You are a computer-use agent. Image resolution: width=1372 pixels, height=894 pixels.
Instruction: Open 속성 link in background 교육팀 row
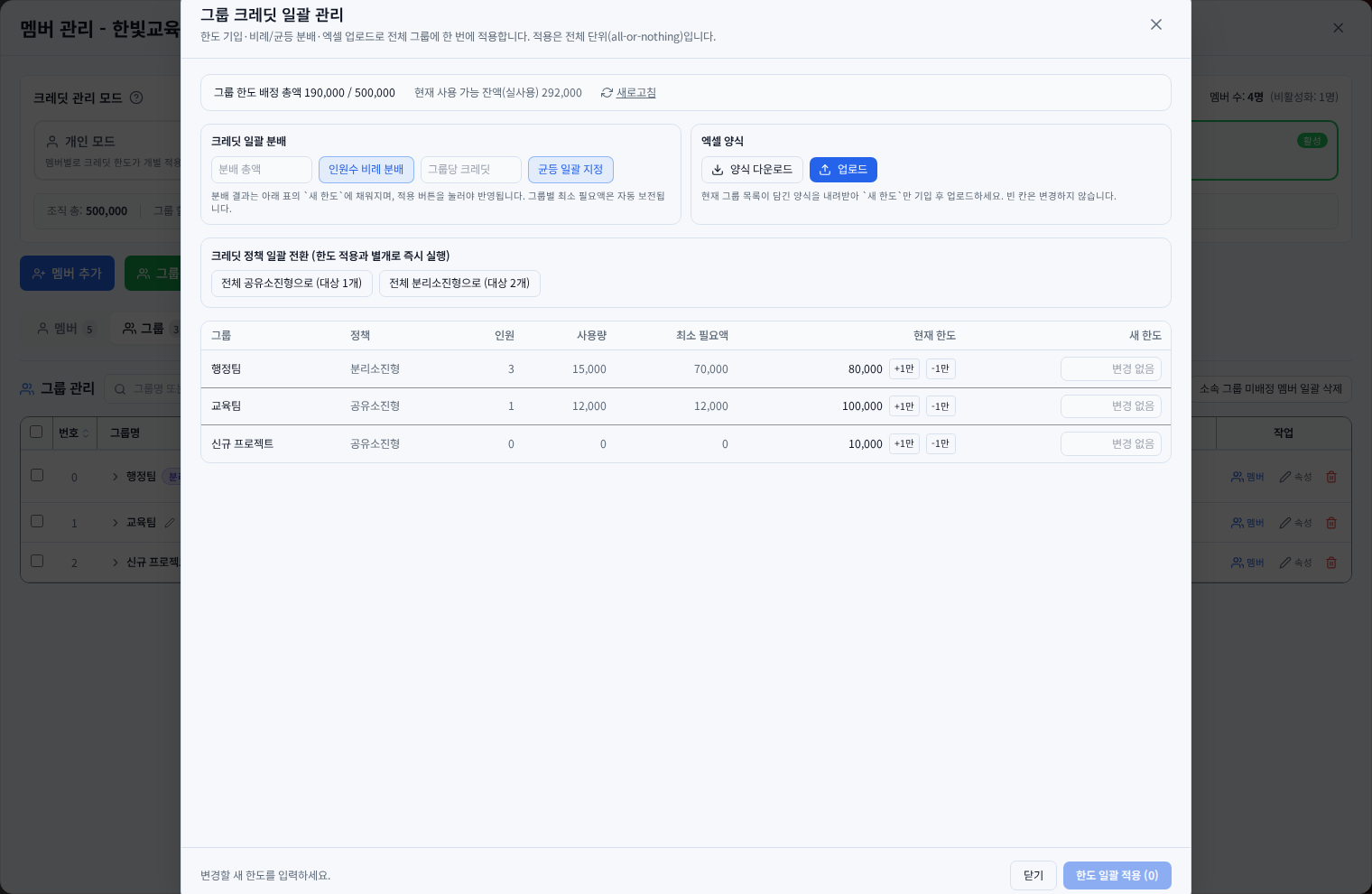(x=1296, y=523)
